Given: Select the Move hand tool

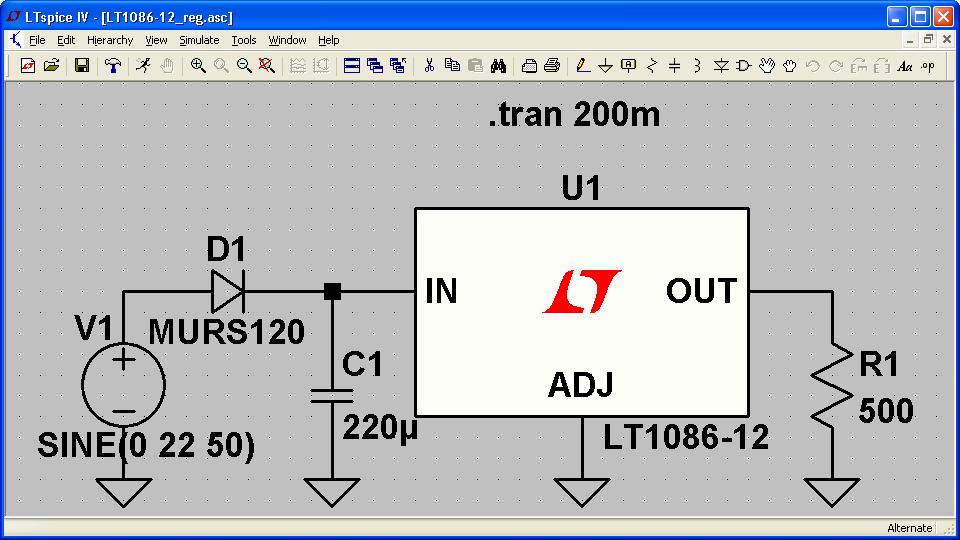Looking at the screenshot, I should pyautogui.click(x=767, y=66).
